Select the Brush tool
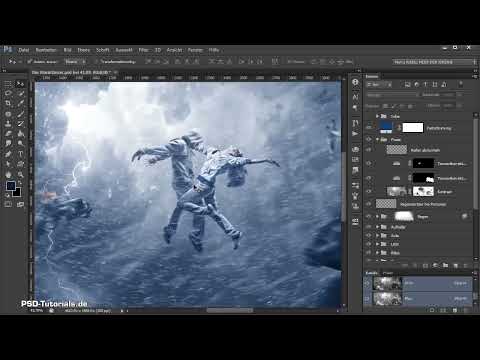The width and height of the screenshot is (480, 360). point(20,114)
